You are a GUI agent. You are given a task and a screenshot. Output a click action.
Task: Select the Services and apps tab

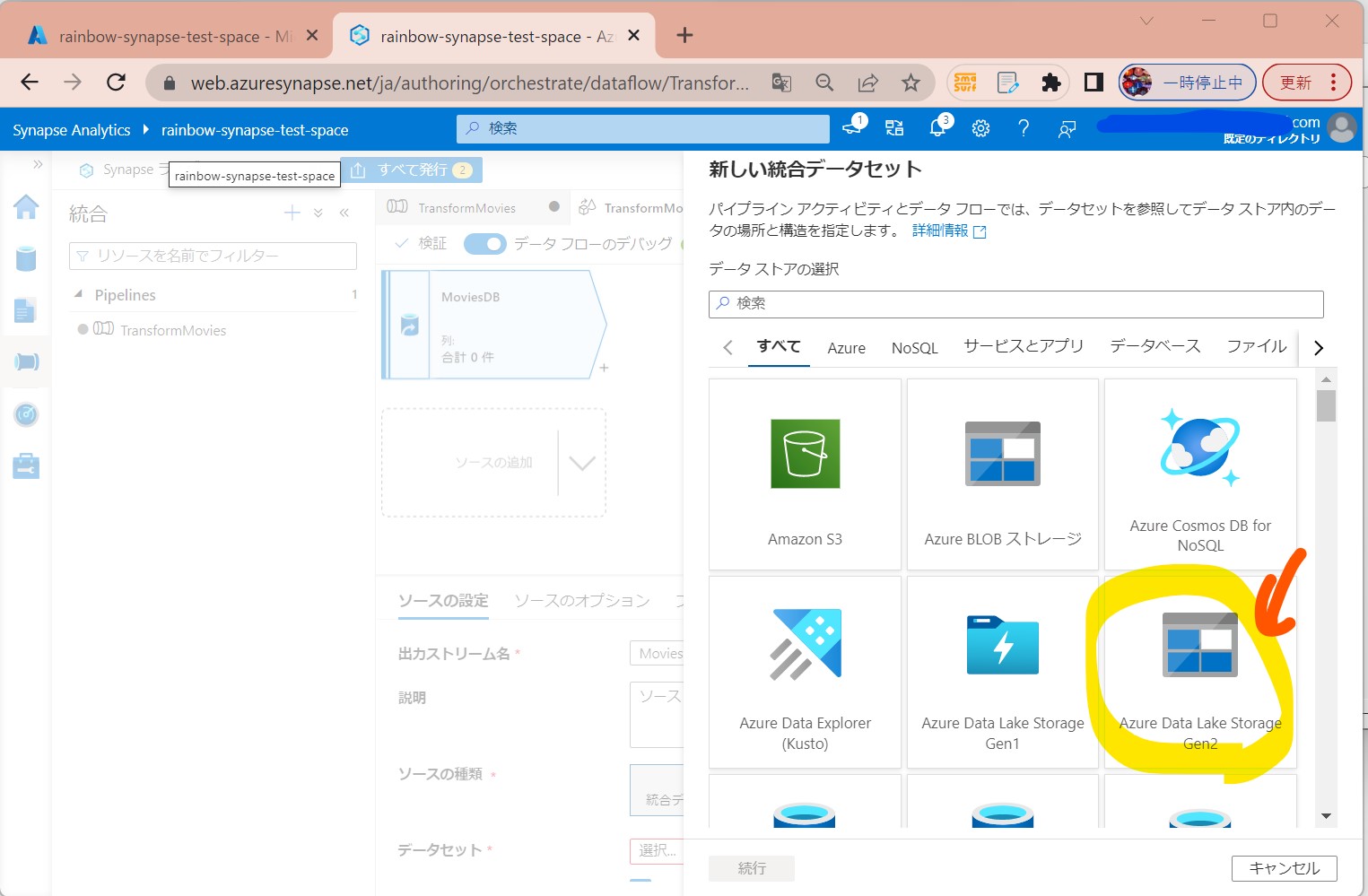[x=1024, y=346]
